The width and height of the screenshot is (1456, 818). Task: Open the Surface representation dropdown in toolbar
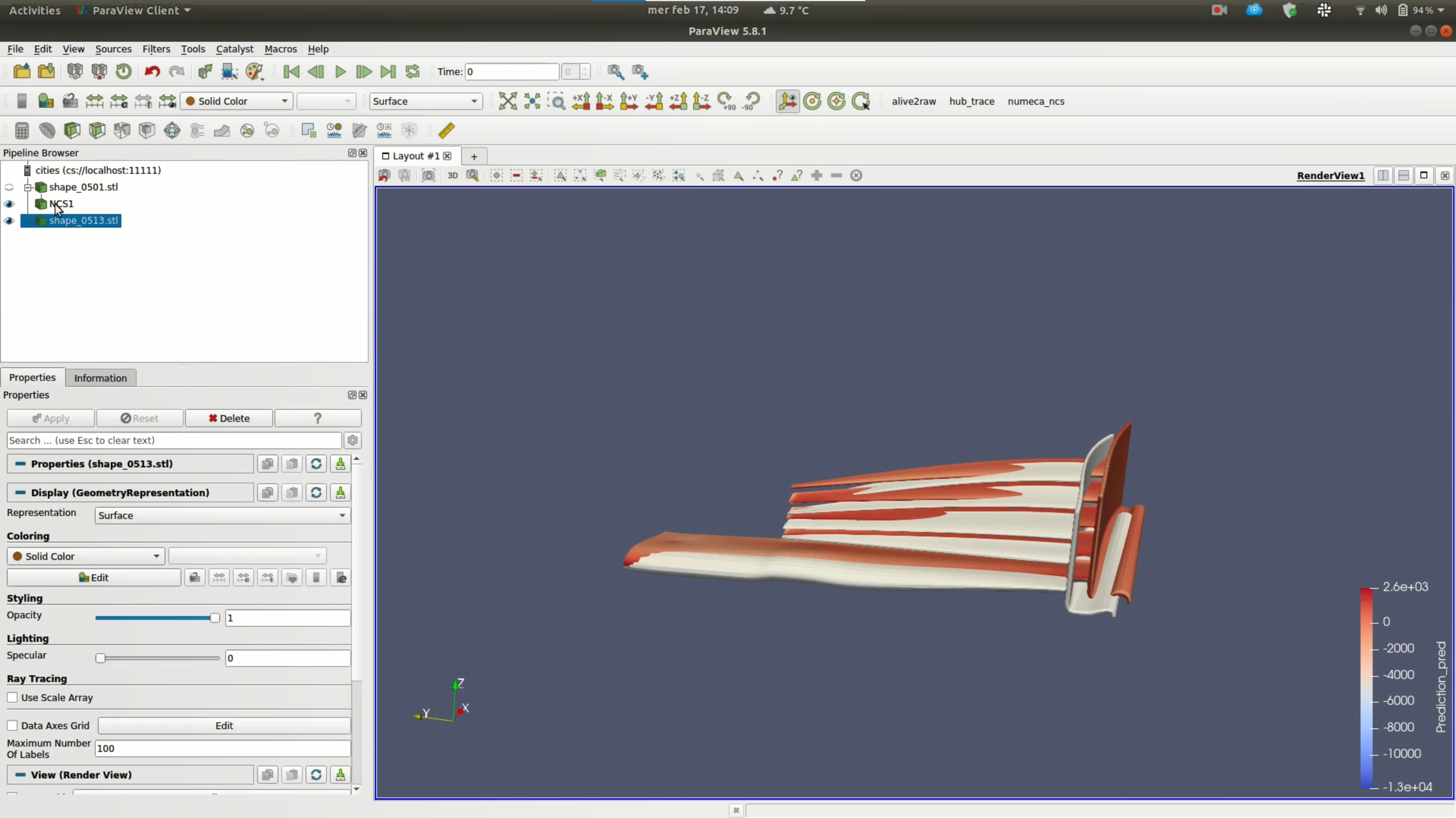pos(425,101)
